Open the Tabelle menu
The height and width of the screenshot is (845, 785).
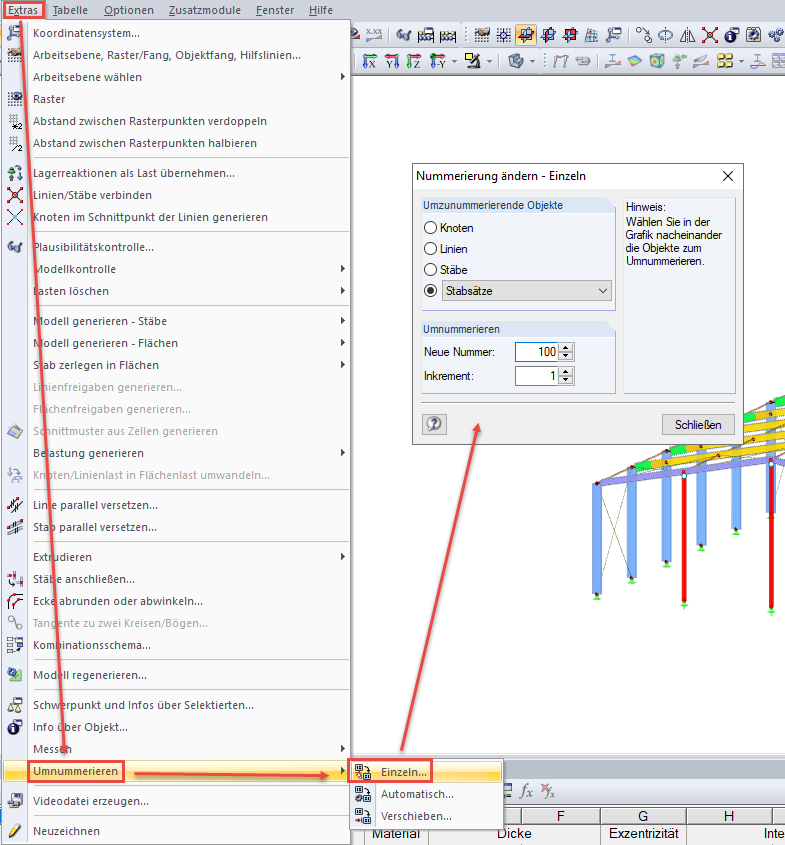pos(70,10)
